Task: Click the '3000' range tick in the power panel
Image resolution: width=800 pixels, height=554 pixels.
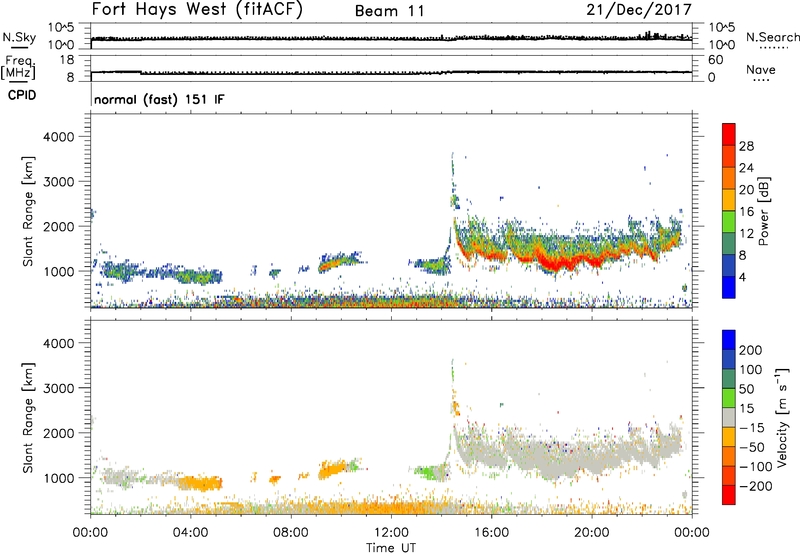Action: click(x=59, y=182)
